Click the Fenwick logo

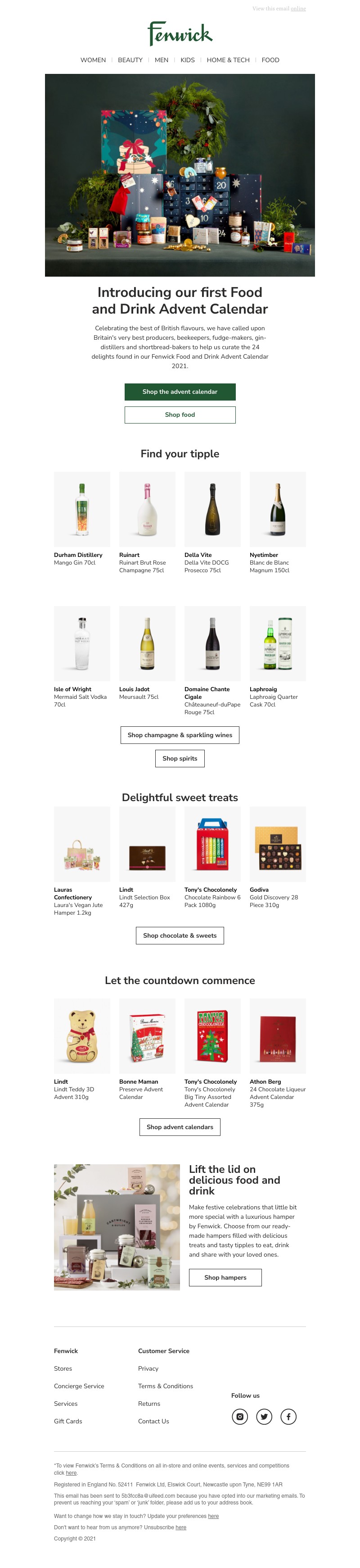180,33
